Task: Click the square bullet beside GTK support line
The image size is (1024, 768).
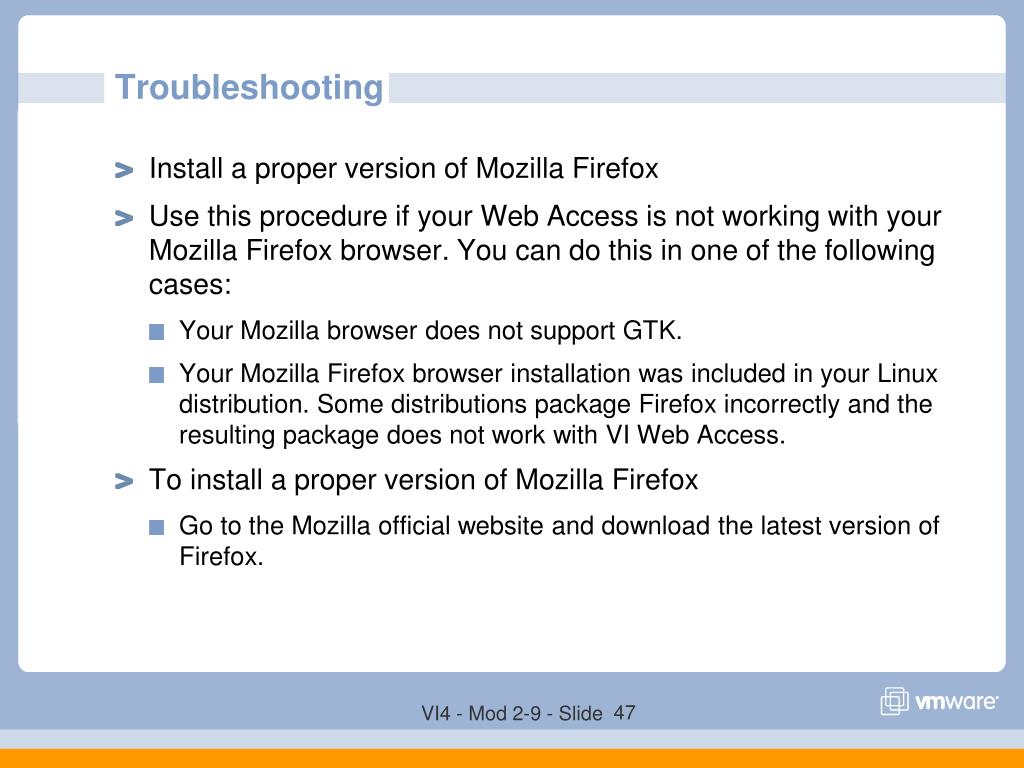Action: [156, 332]
